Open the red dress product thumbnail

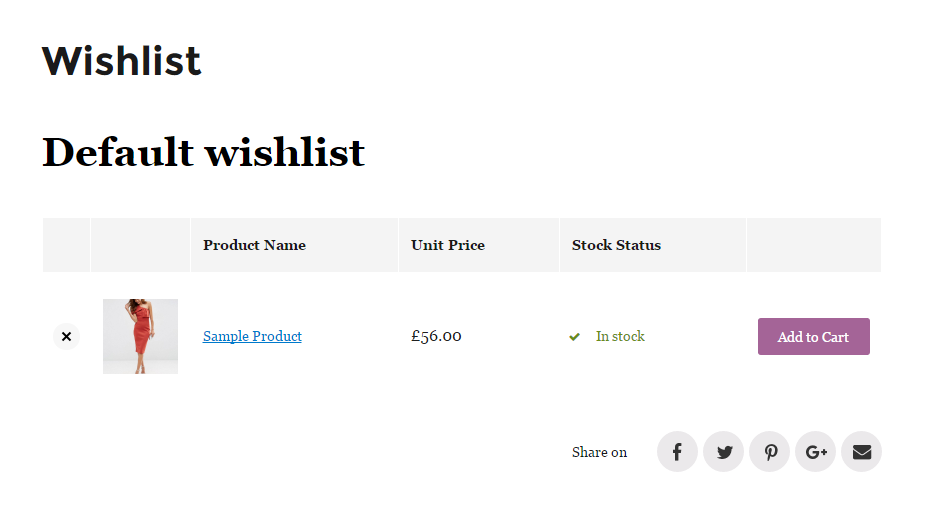point(140,336)
